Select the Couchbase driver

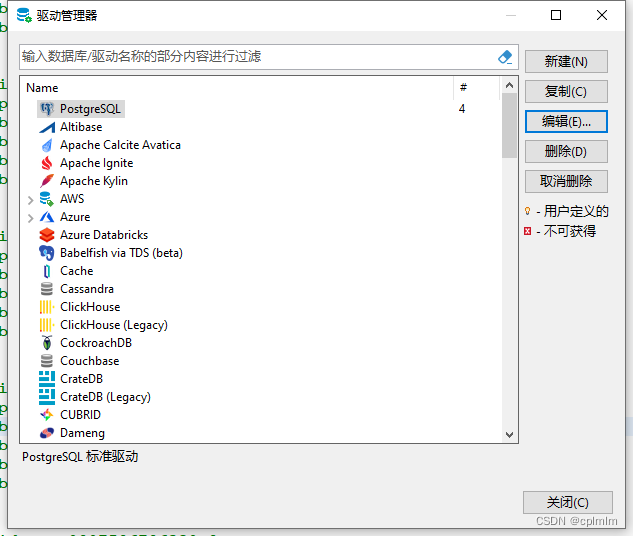(90, 361)
